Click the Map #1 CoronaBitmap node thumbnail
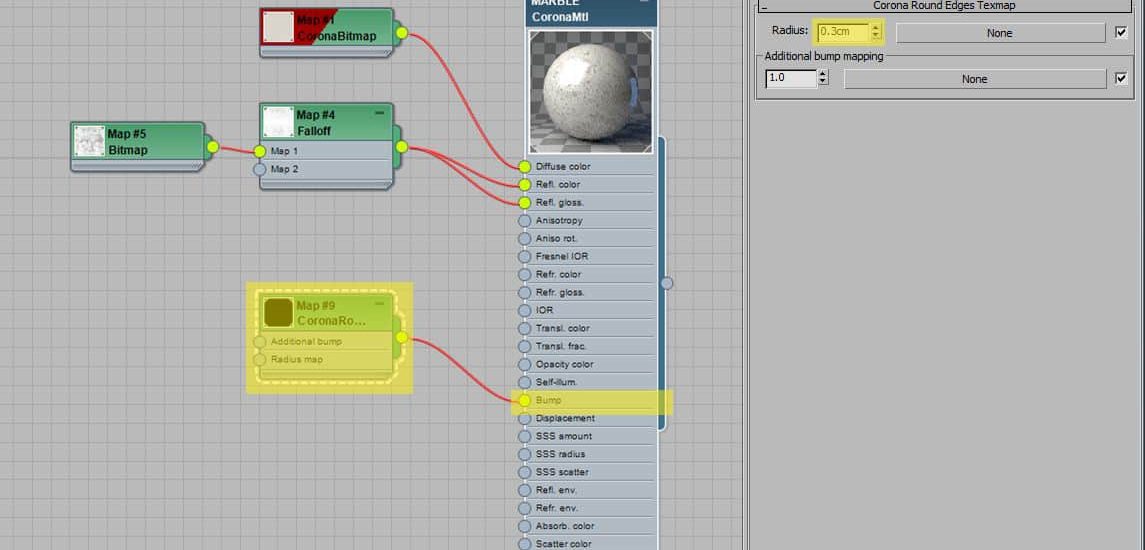1145x550 pixels. click(x=278, y=27)
